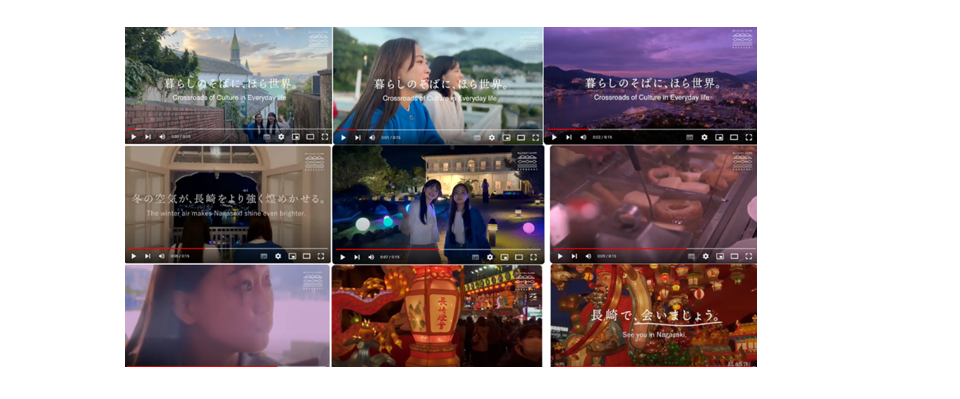
Task: Open settings menu on the 'winter air' video
Action: click(278, 256)
